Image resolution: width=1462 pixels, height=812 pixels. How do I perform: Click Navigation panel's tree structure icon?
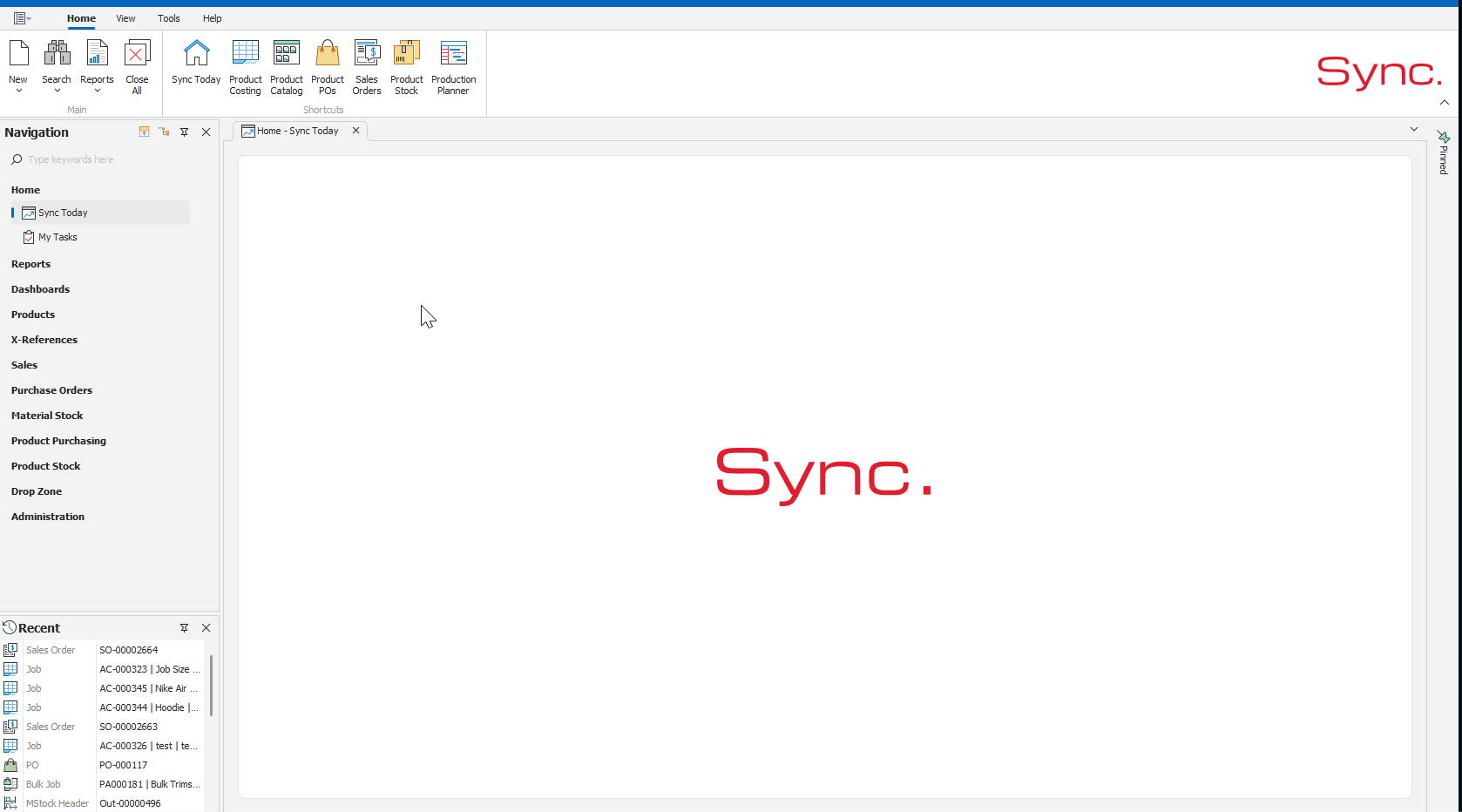165,132
